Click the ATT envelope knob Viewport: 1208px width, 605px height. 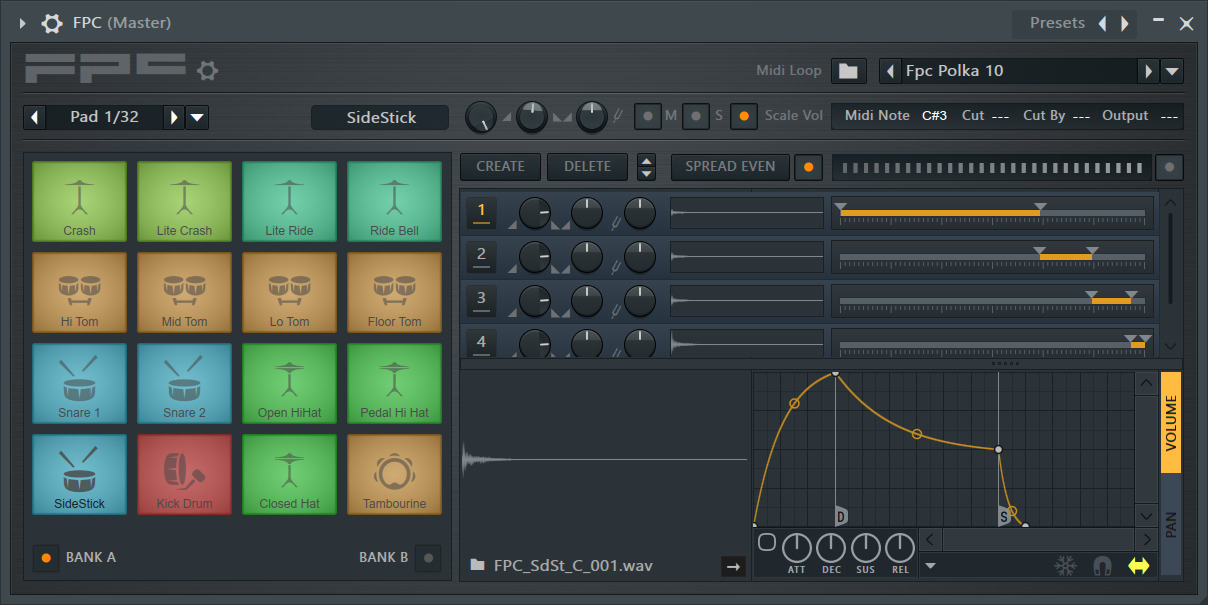pos(797,548)
